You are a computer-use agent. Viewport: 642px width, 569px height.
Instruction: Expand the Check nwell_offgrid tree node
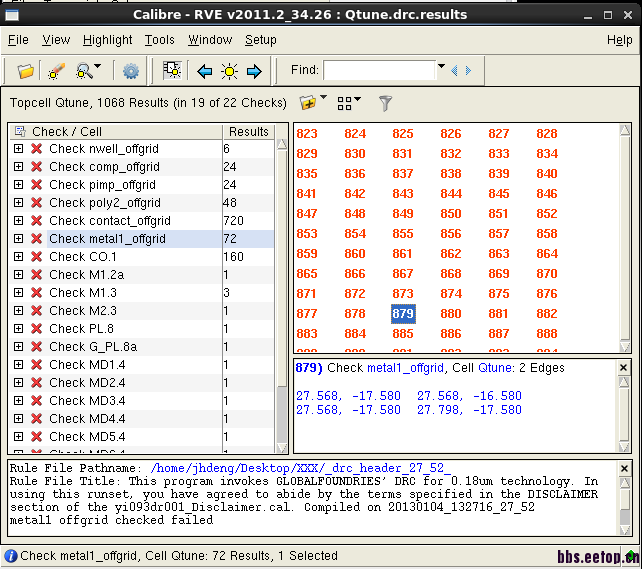(18, 149)
